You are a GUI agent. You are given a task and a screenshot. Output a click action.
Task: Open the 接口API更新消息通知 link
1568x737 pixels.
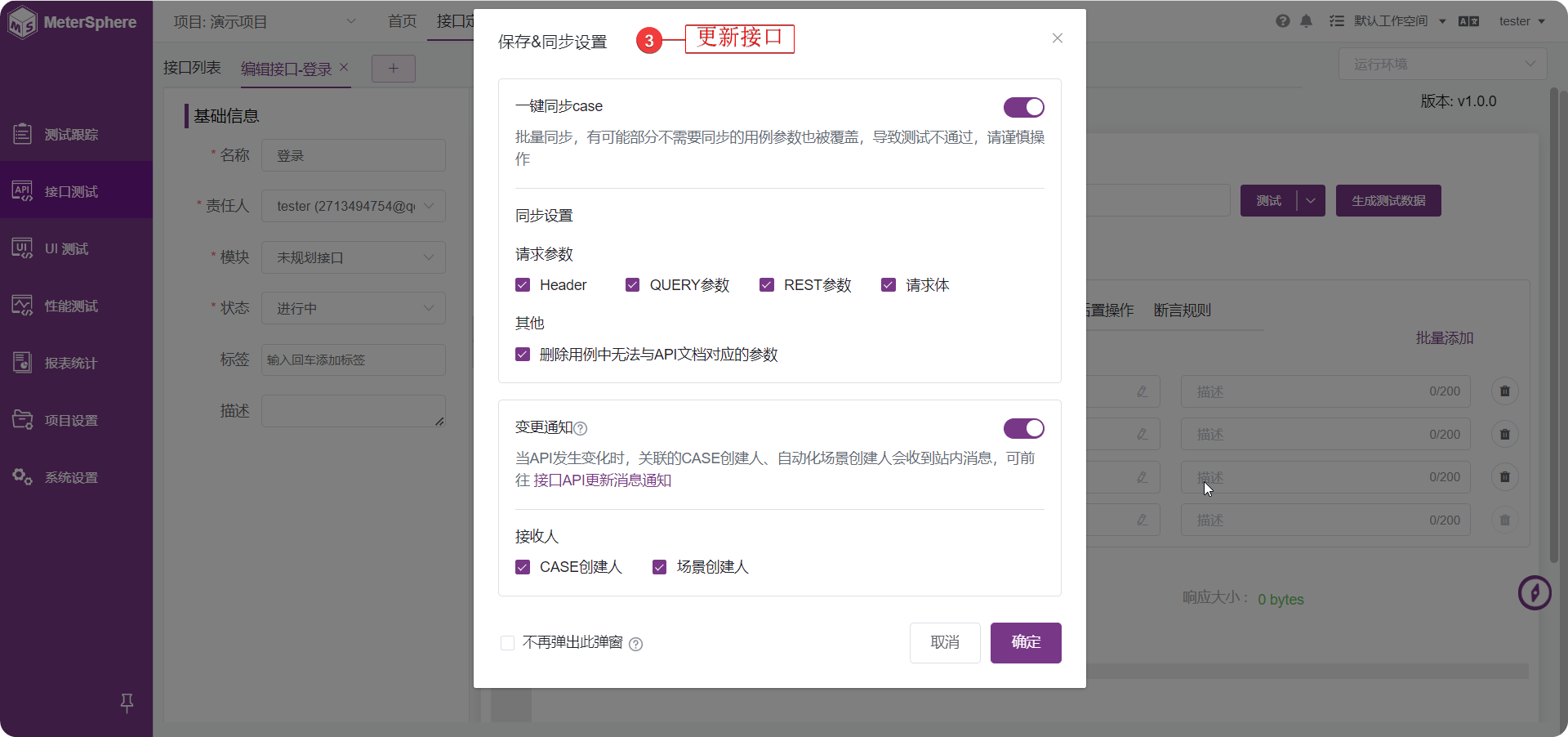(x=603, y=480)
